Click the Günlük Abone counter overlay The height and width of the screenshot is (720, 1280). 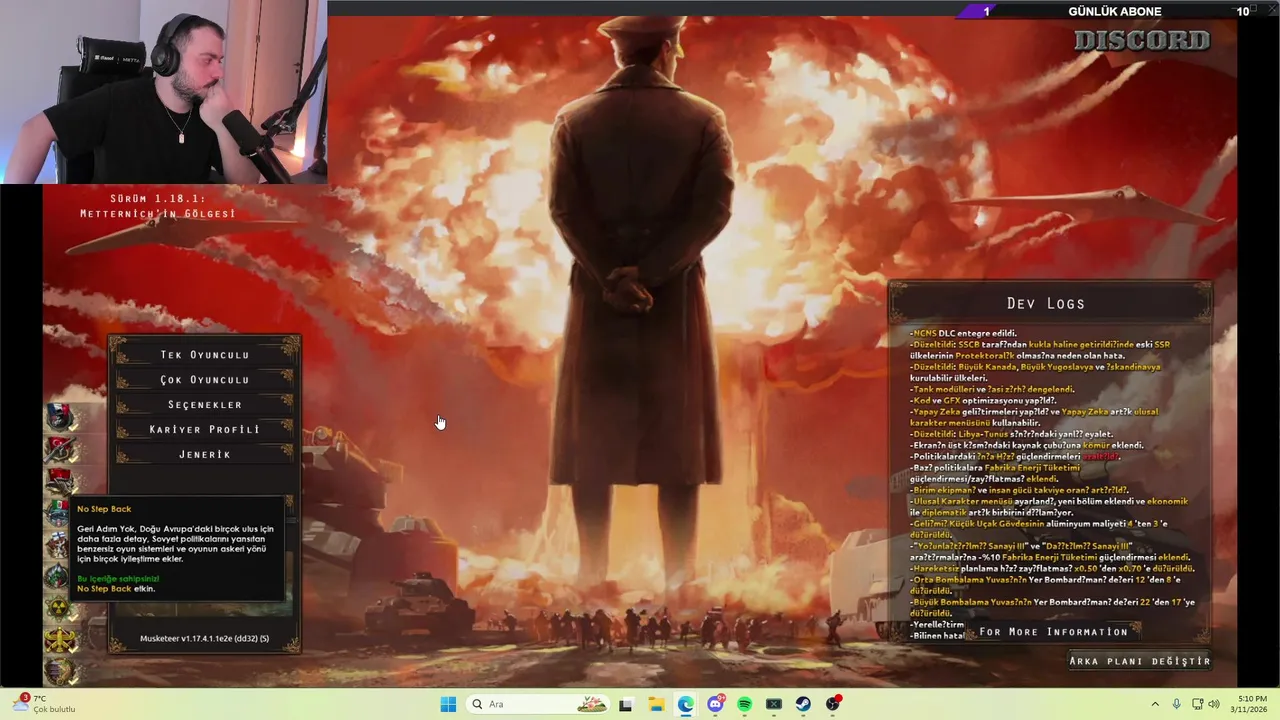[x=1114, y=11]
